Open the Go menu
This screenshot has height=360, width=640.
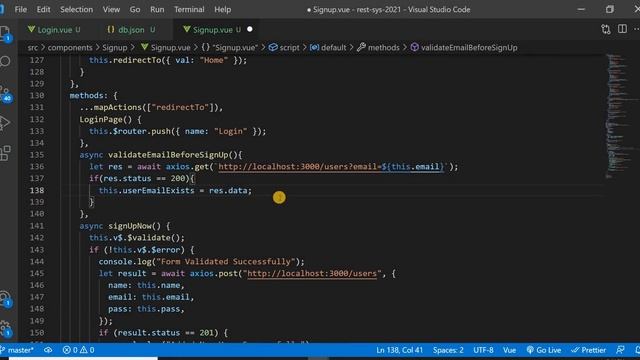135,9
